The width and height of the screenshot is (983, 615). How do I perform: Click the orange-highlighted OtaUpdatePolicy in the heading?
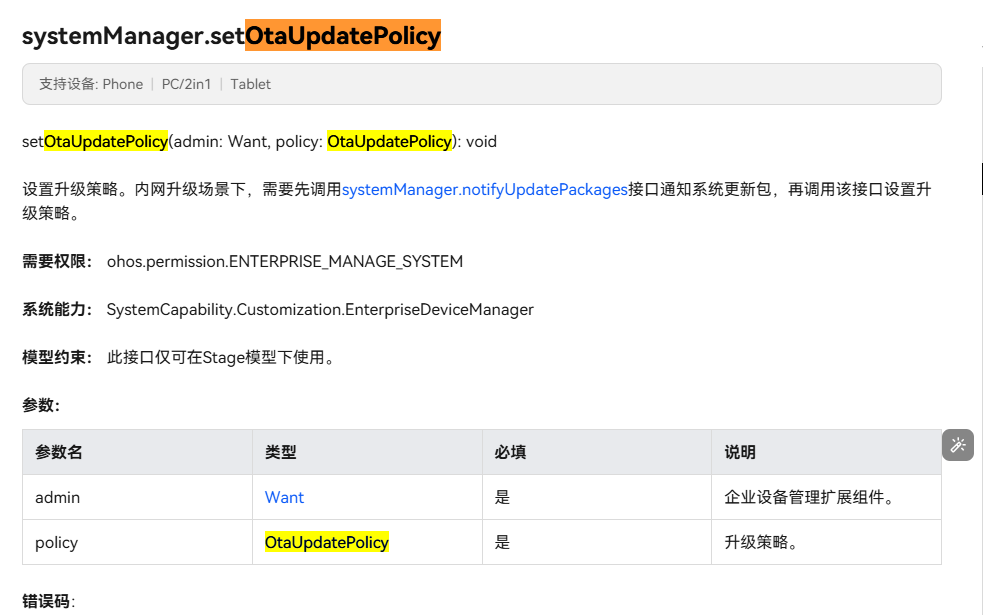pos(343,35)
